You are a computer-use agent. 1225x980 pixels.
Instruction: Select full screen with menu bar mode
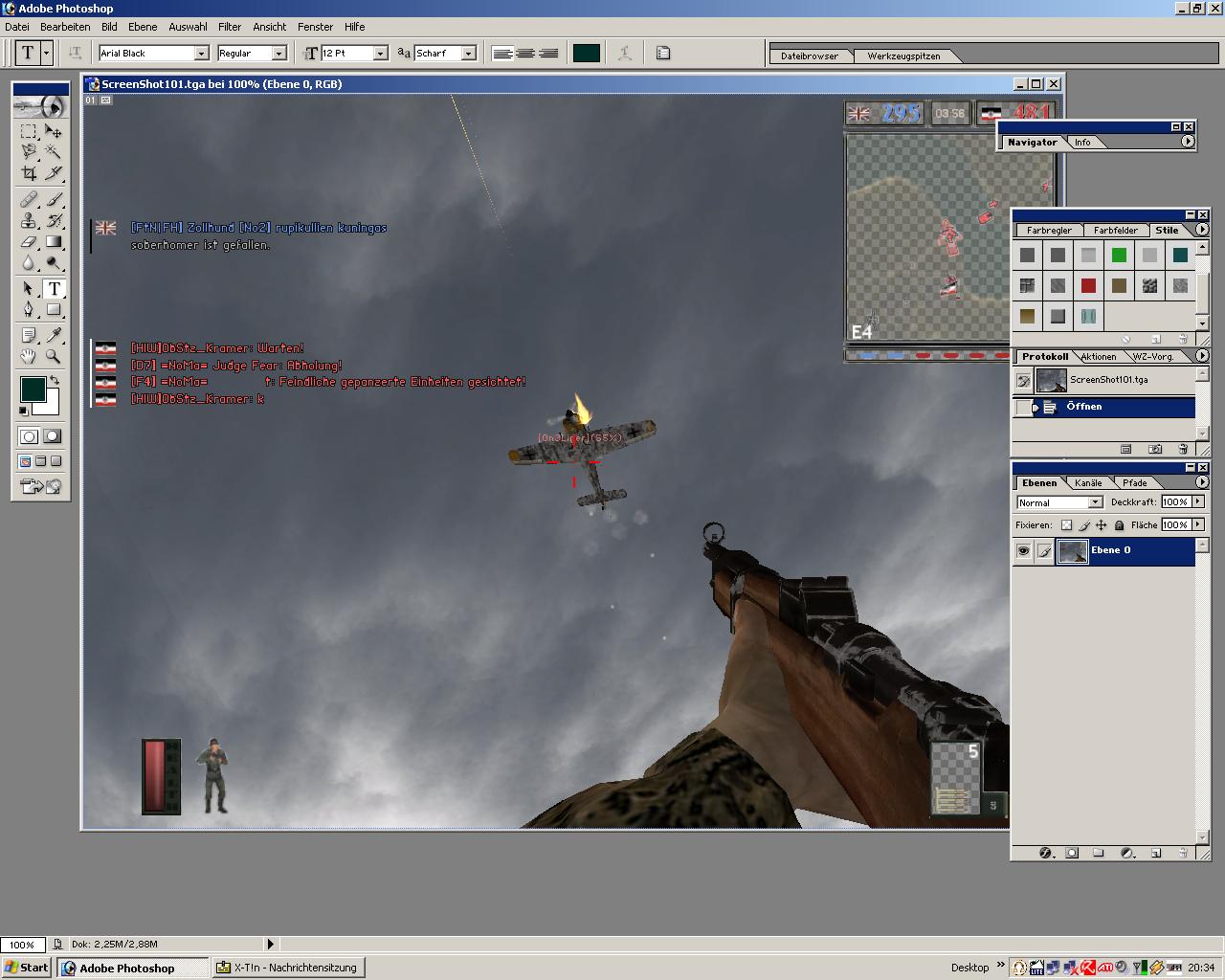(40, 461)
